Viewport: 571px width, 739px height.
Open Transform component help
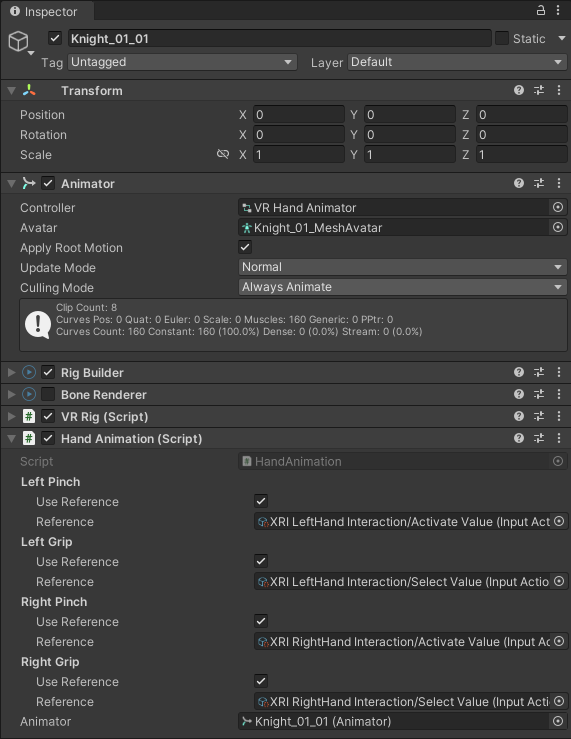[x=519, y=90]
